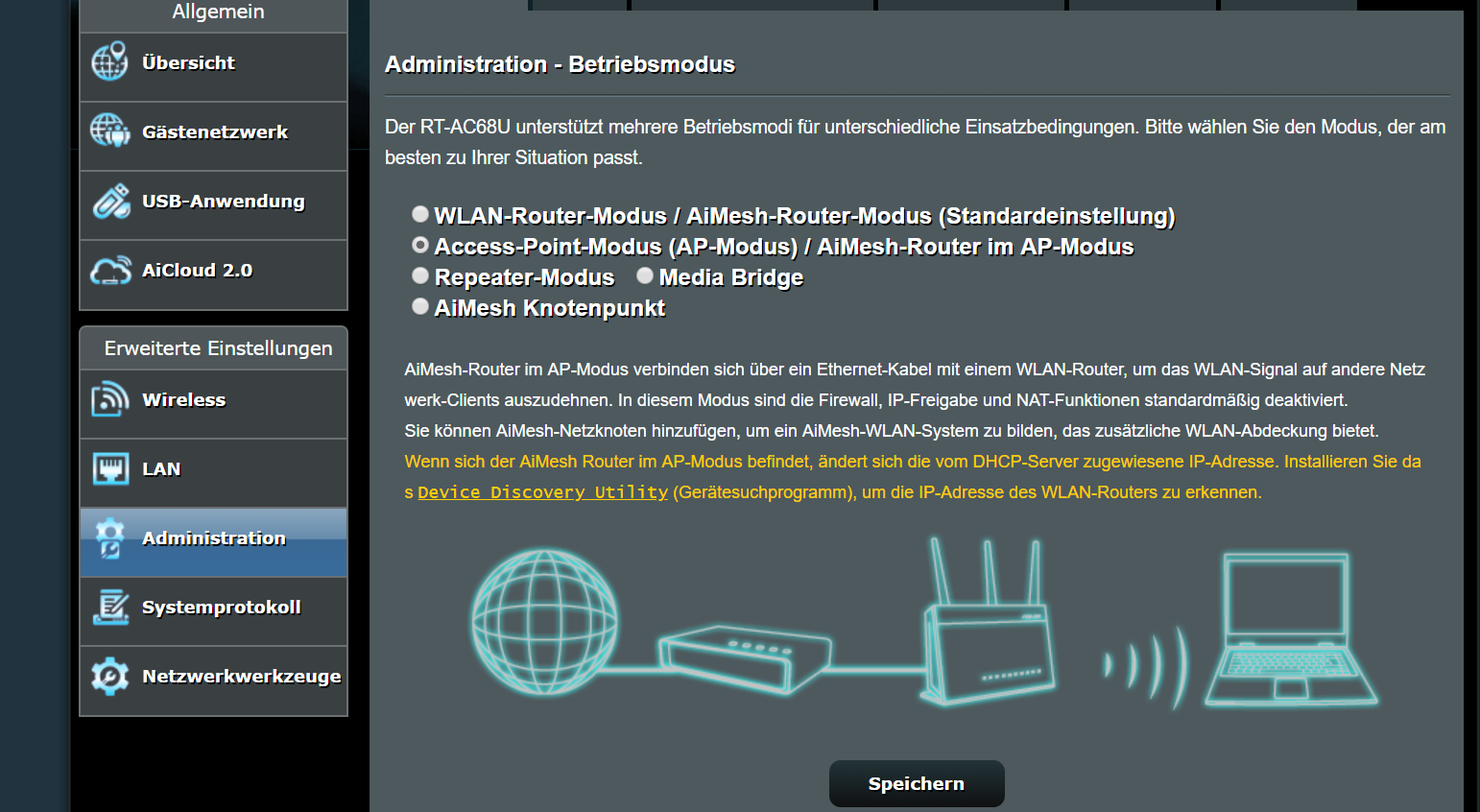Click the router illustration with antennas
1480x812 pixels.
coord(988,633)
